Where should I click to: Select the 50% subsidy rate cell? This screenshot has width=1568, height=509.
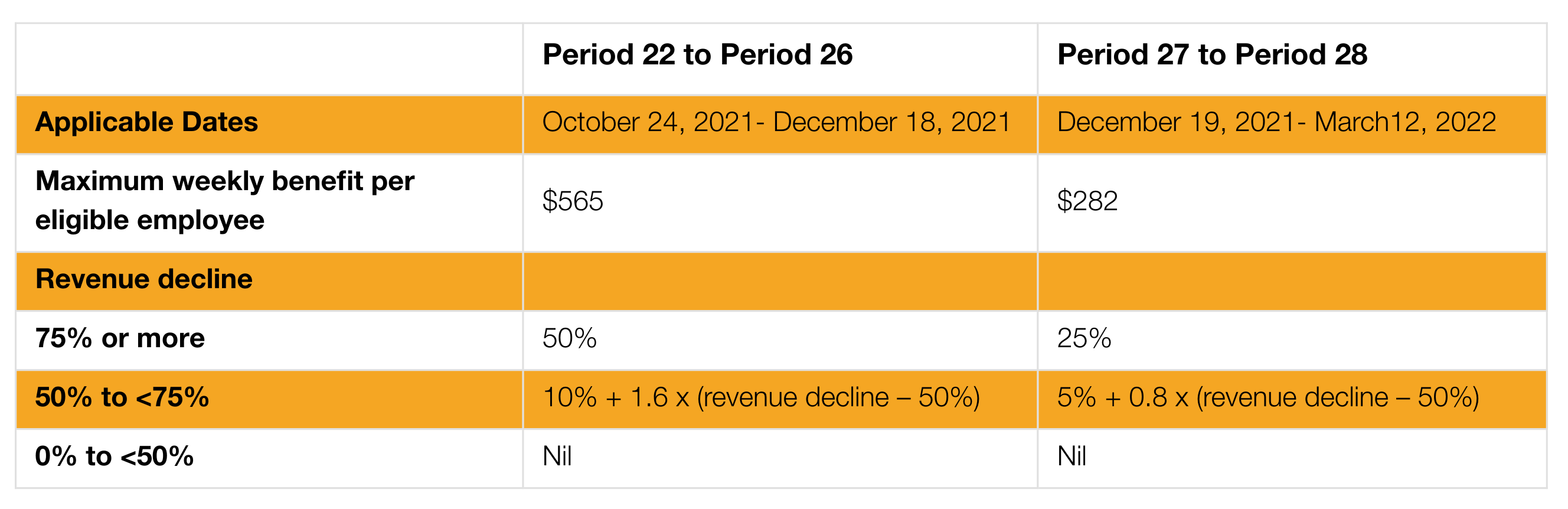[x=570, y=338]
